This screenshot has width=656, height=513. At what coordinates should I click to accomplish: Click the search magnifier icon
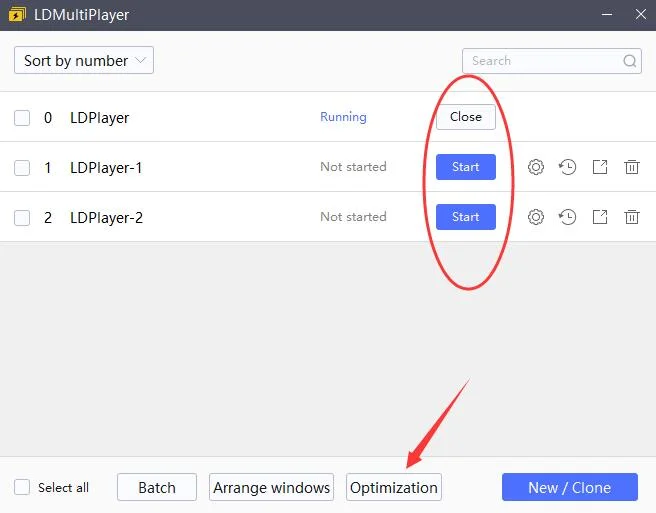pyautogui.click(x=630, y=61)
